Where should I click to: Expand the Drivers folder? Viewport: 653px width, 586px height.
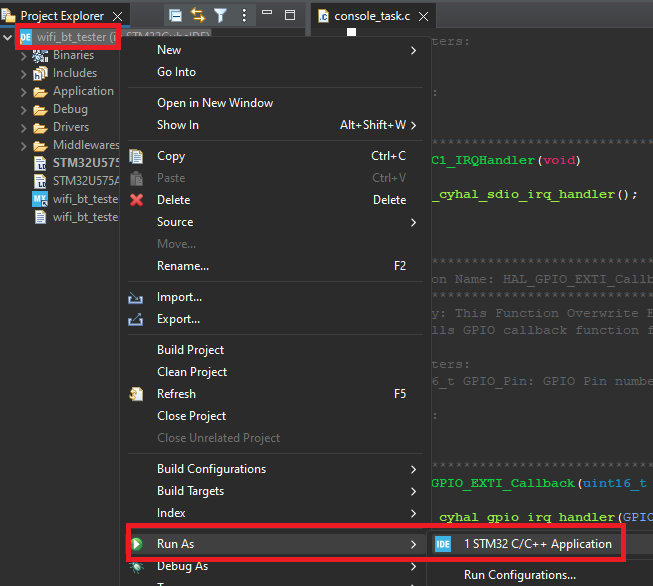click(24, 128)
